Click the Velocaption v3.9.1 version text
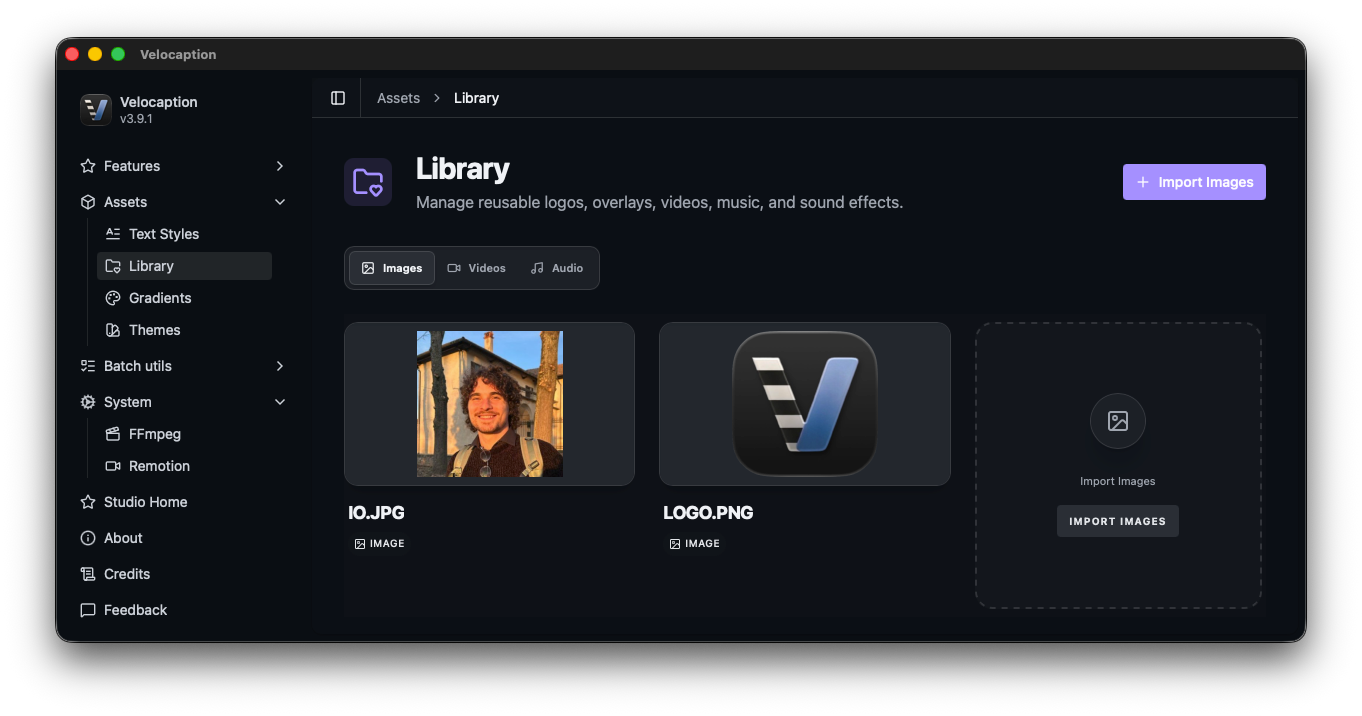This screenshot has width=1362, height=716. pyautogui.click(x=136, y=119)
